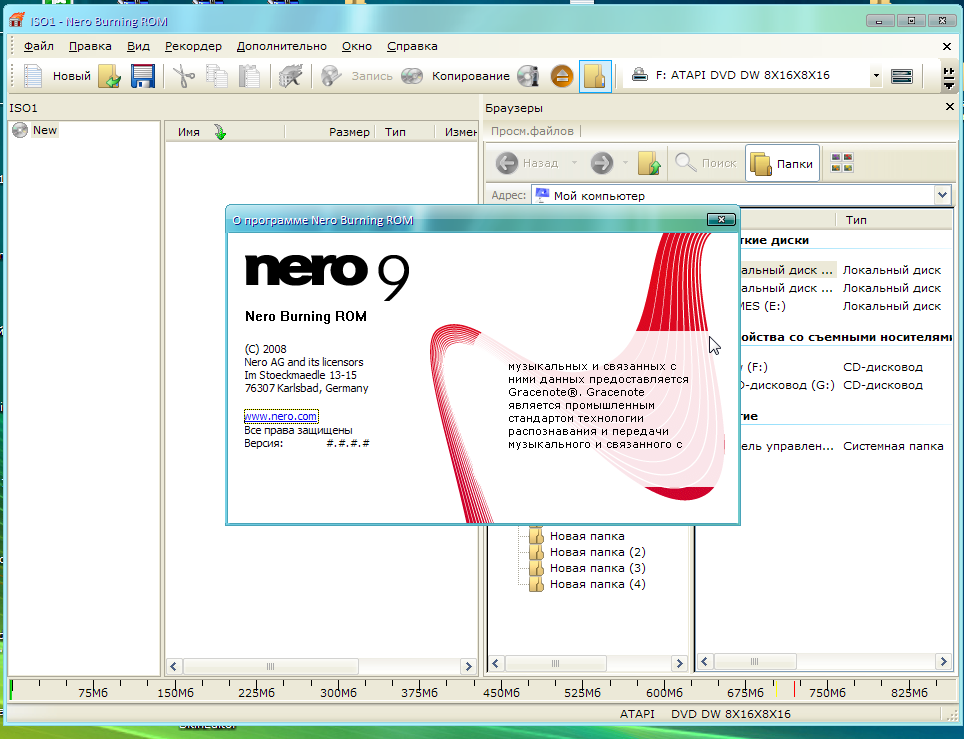964x739 pixels.
Task: Sort compilation by Размер column header
Action: pyautogui.click(x=349, y=132)
